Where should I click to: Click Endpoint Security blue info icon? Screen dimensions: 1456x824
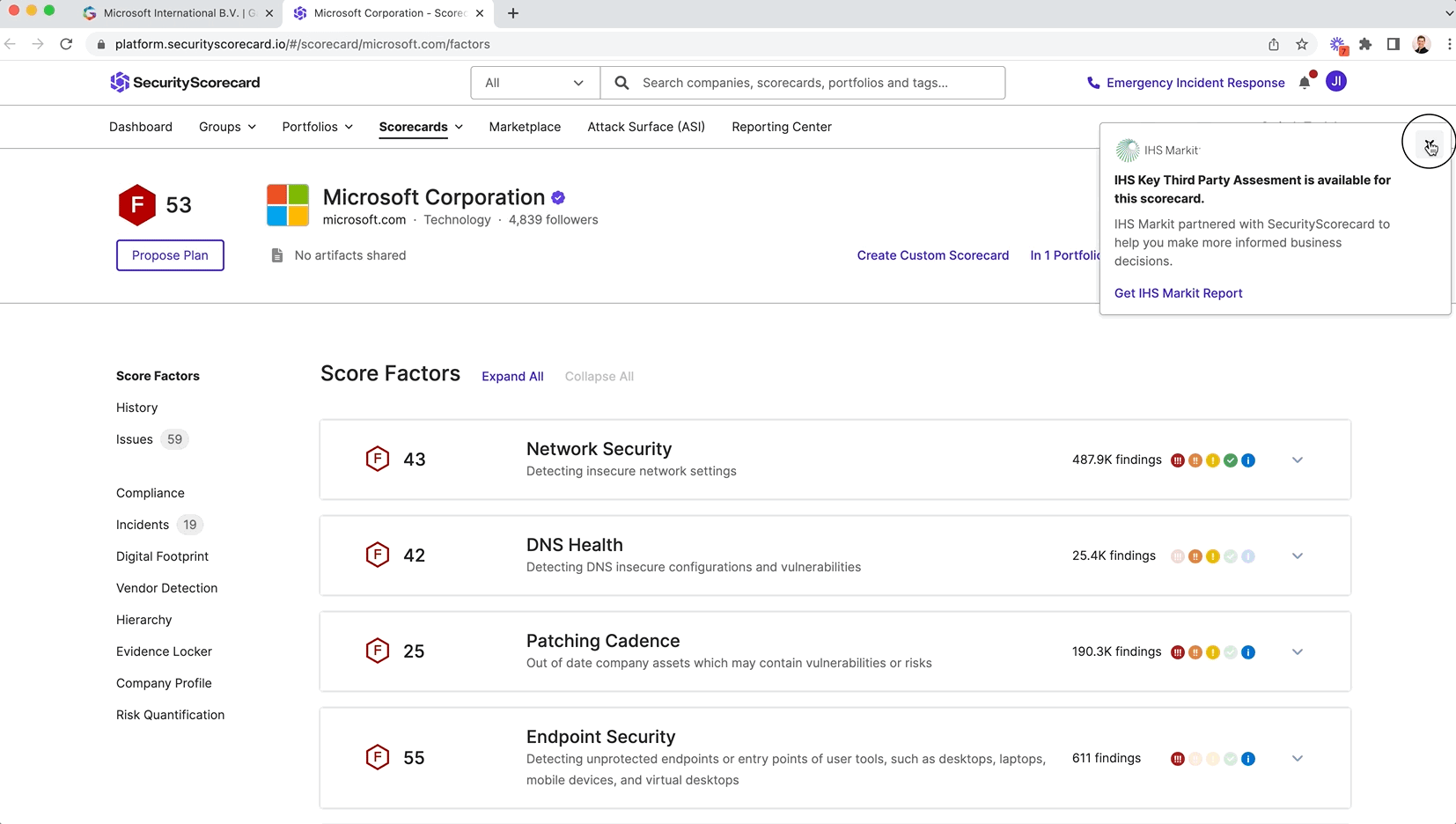[x=1248, y=759]
